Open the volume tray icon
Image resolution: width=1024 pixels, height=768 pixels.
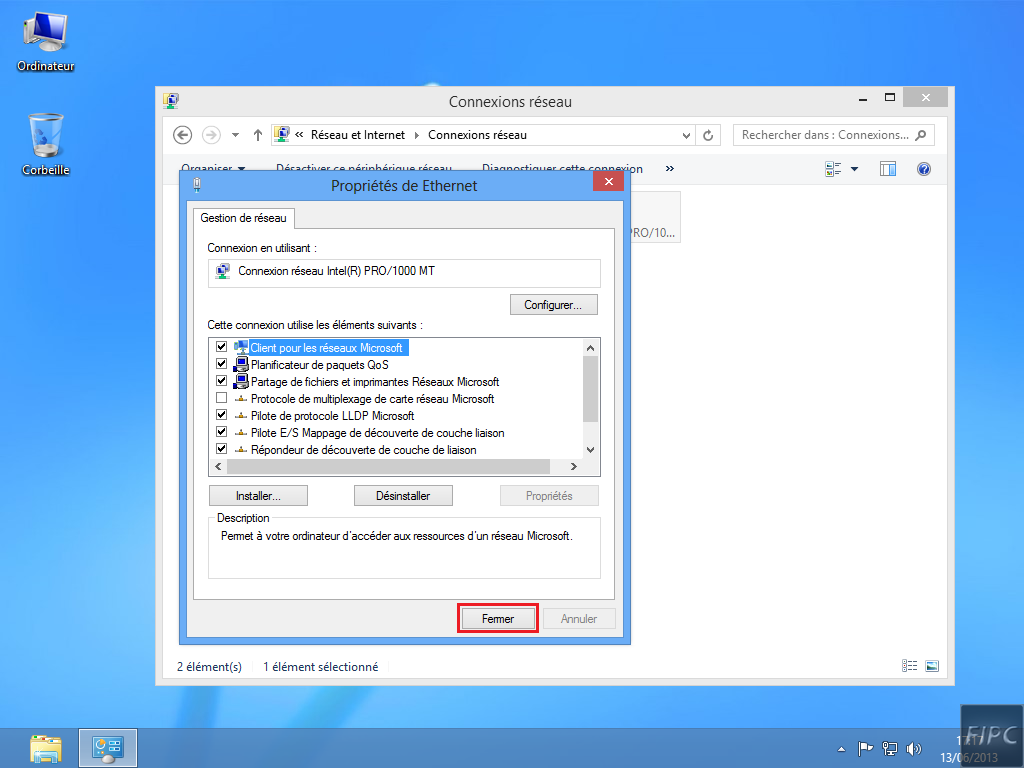click(914, 749)
